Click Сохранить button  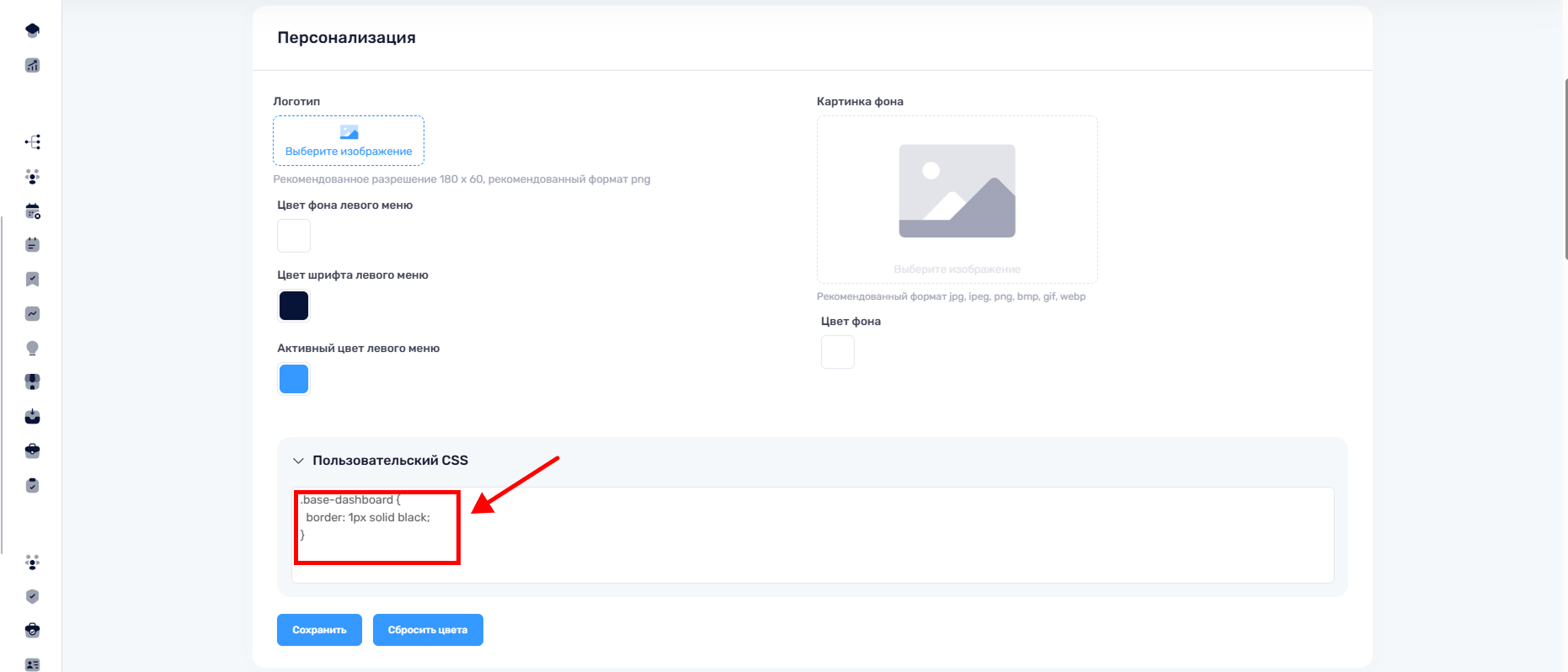[x=319, y=630]
